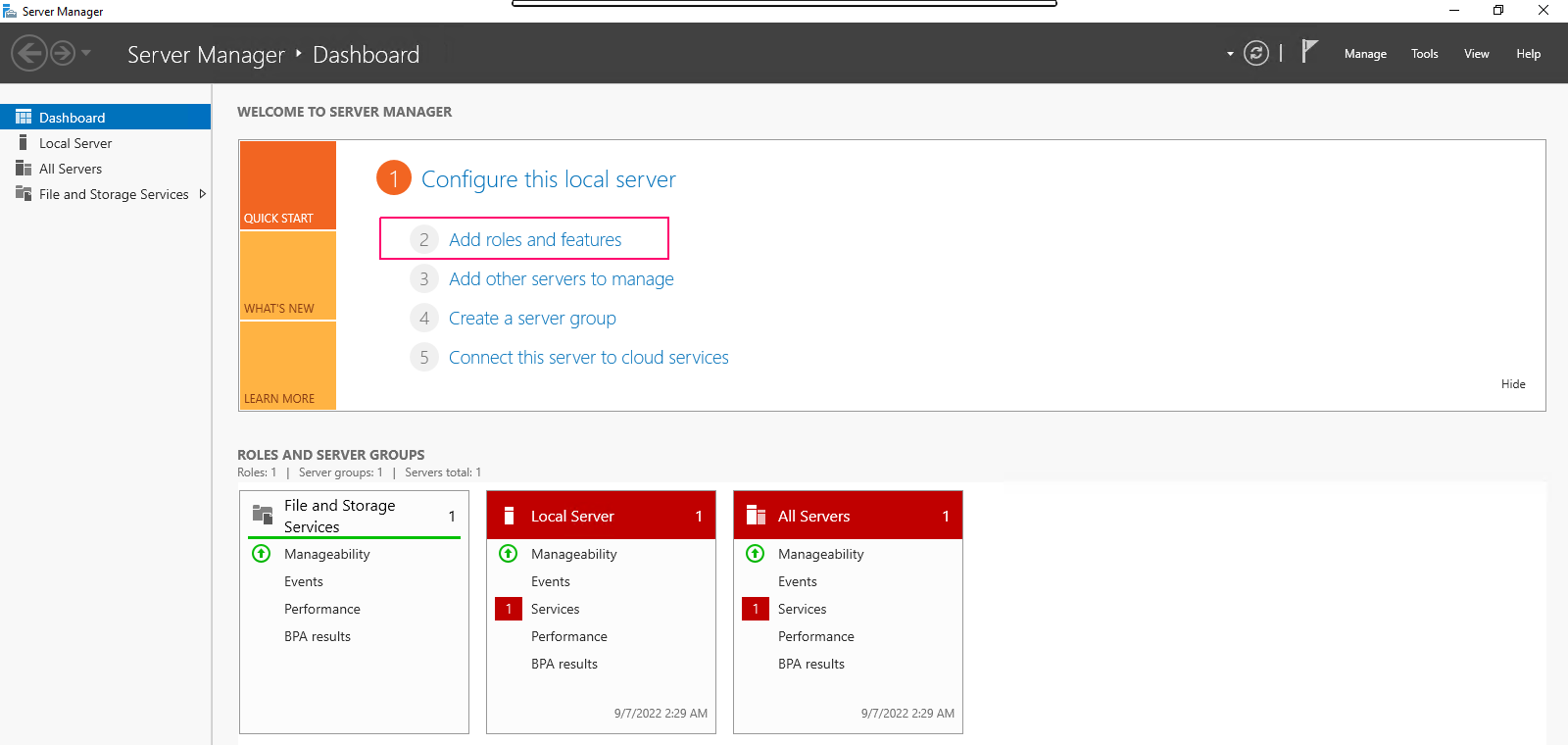Click File and Storage Services sidebar icon
This screenshot has width=1568, height=745.
tap(24, 193)
